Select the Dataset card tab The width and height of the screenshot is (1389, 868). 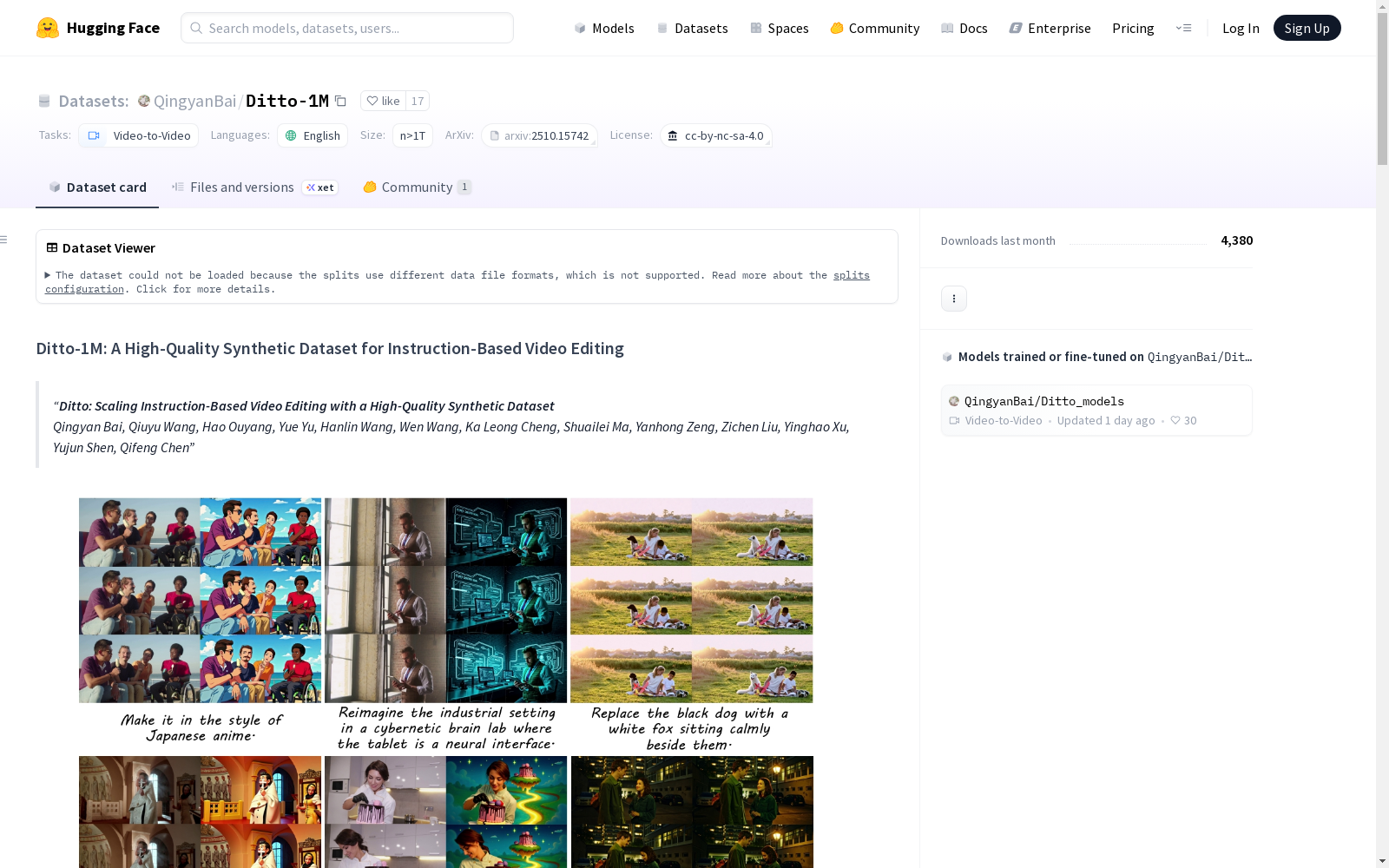click(x=97, y=187)
